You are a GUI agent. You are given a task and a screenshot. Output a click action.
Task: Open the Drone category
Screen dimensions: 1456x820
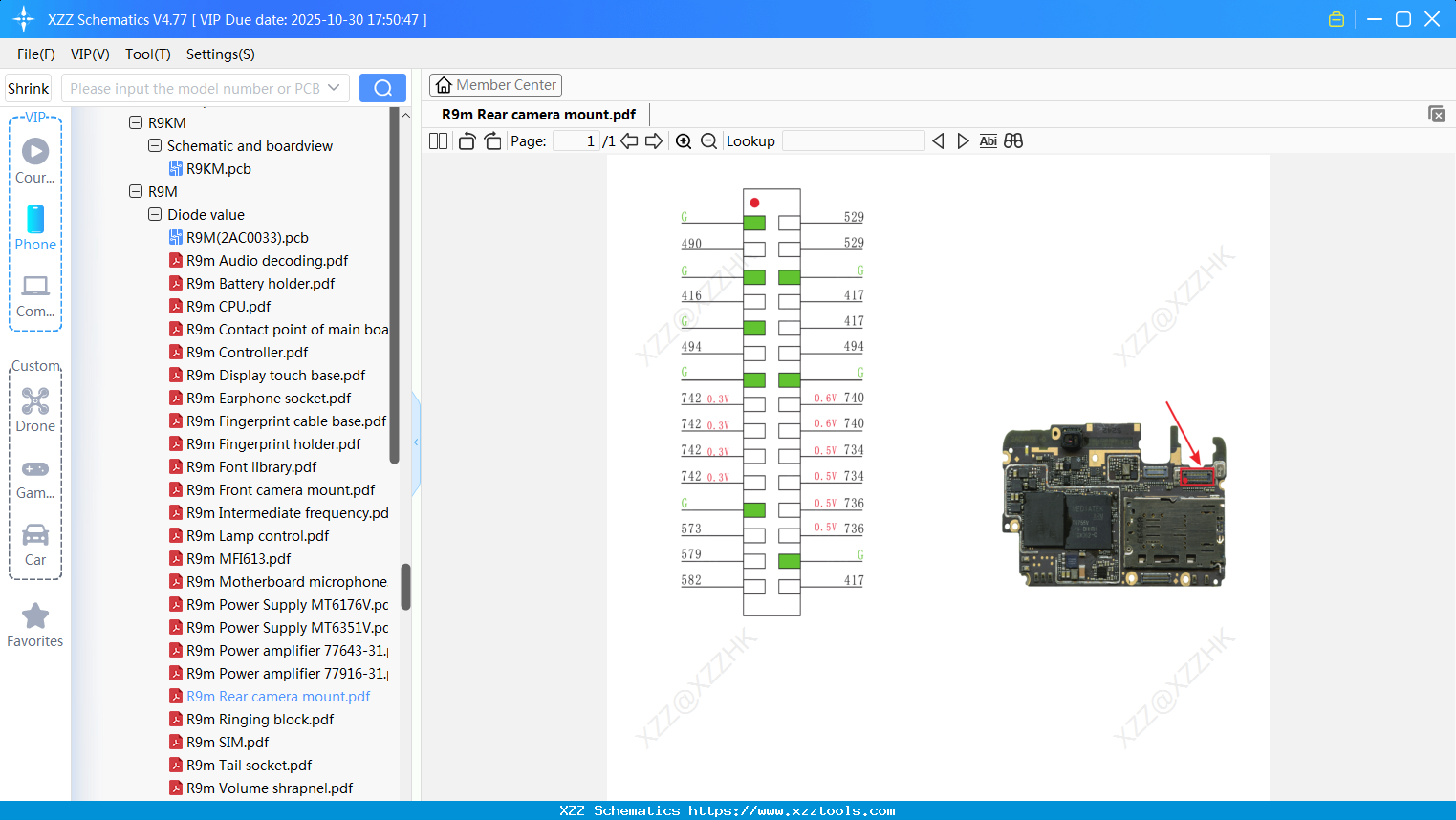pos(35,410)
